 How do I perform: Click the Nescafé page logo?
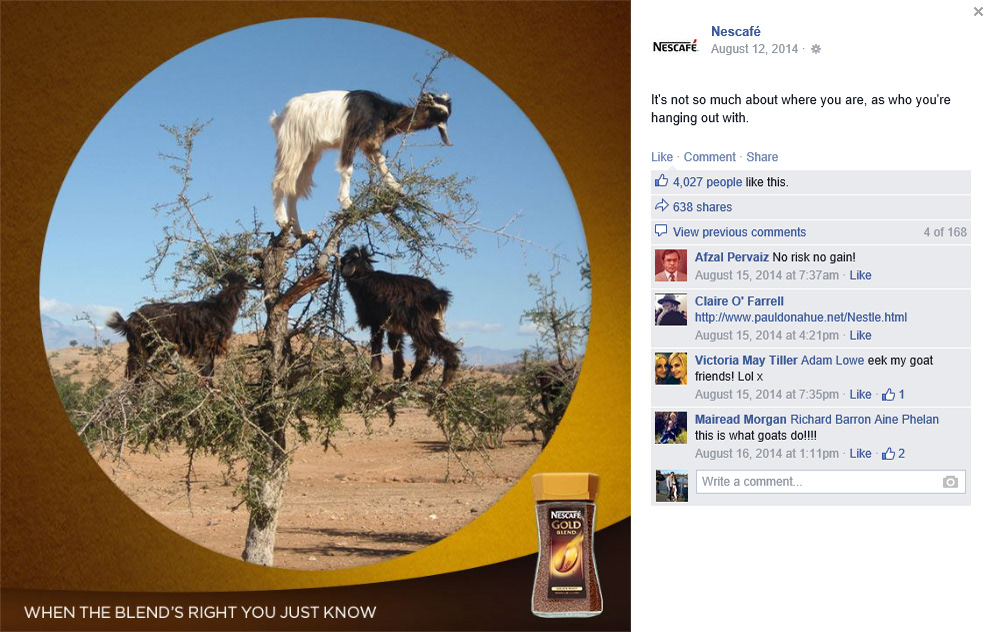coord(675,46)
